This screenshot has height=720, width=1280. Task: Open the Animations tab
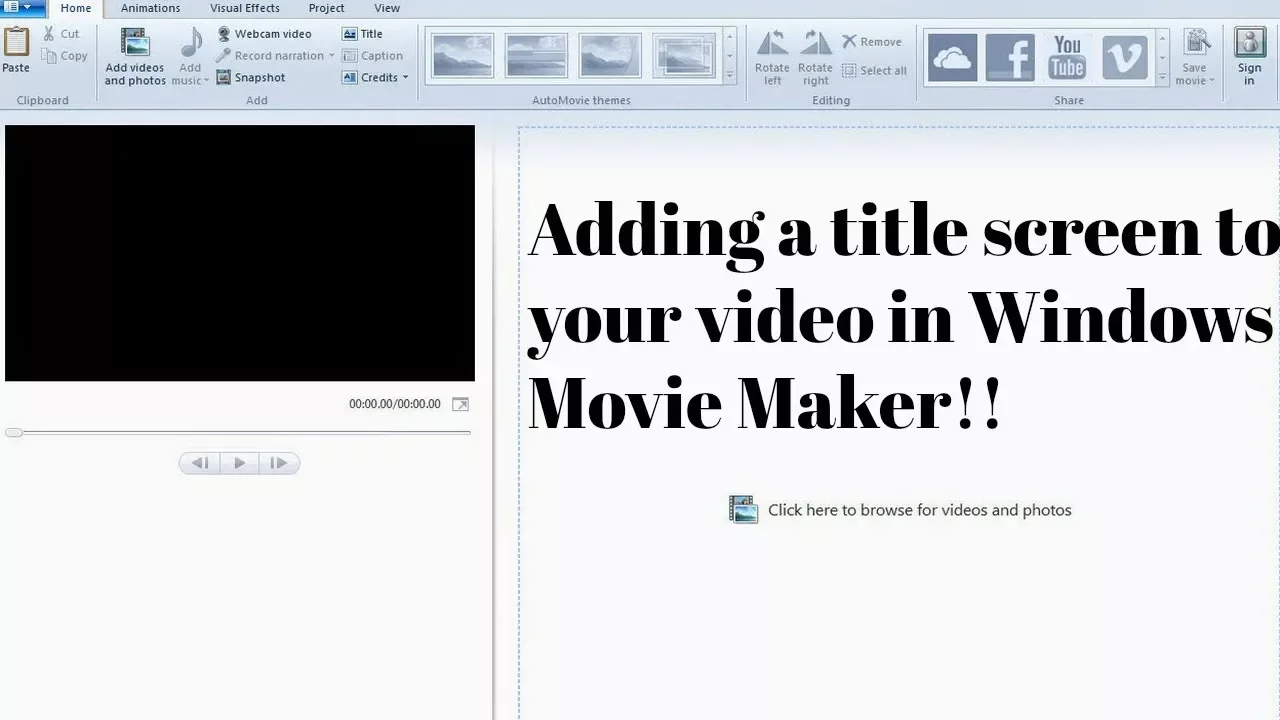point(150,8)
